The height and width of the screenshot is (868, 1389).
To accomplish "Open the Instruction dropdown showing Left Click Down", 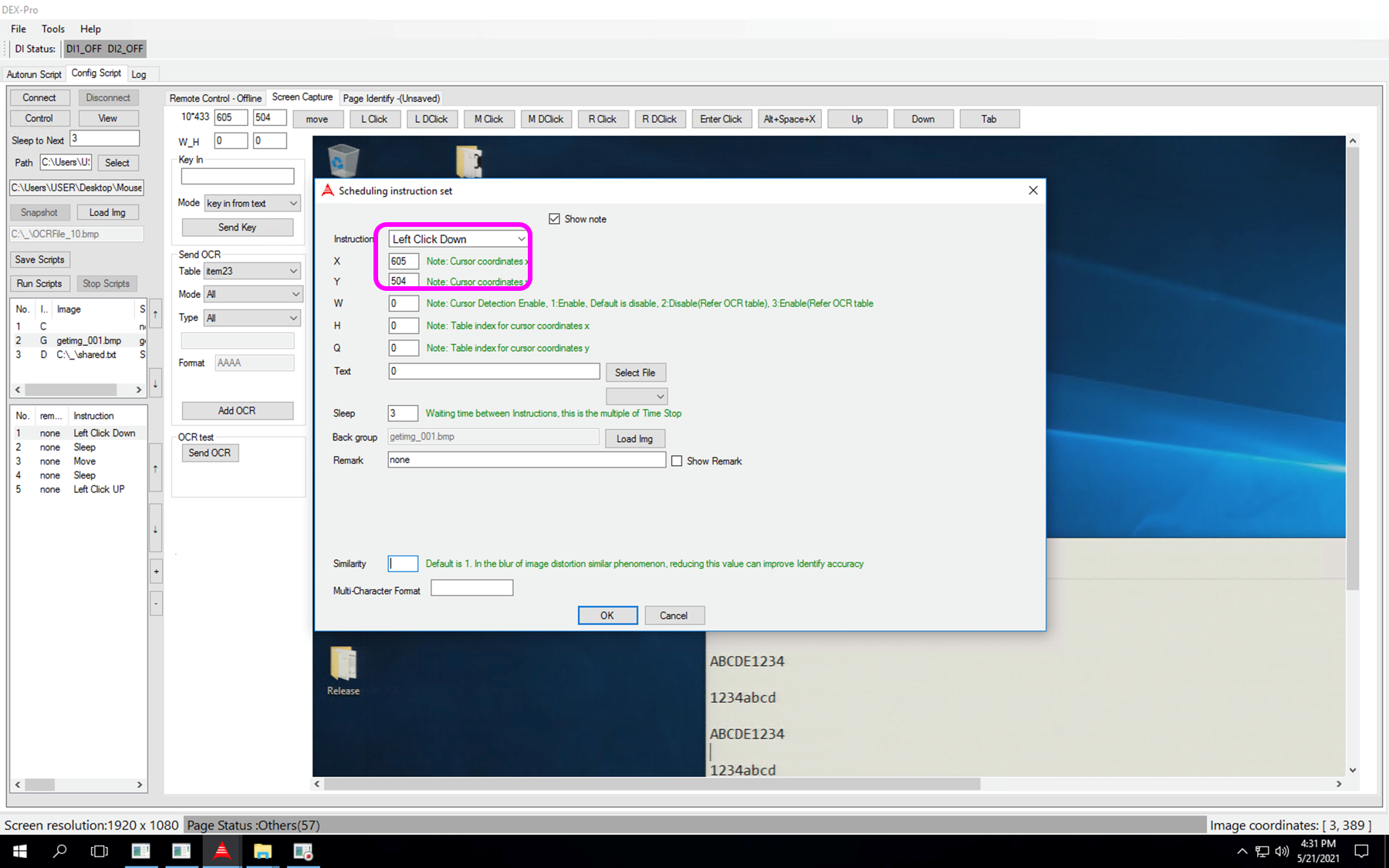I will (458, 239).
